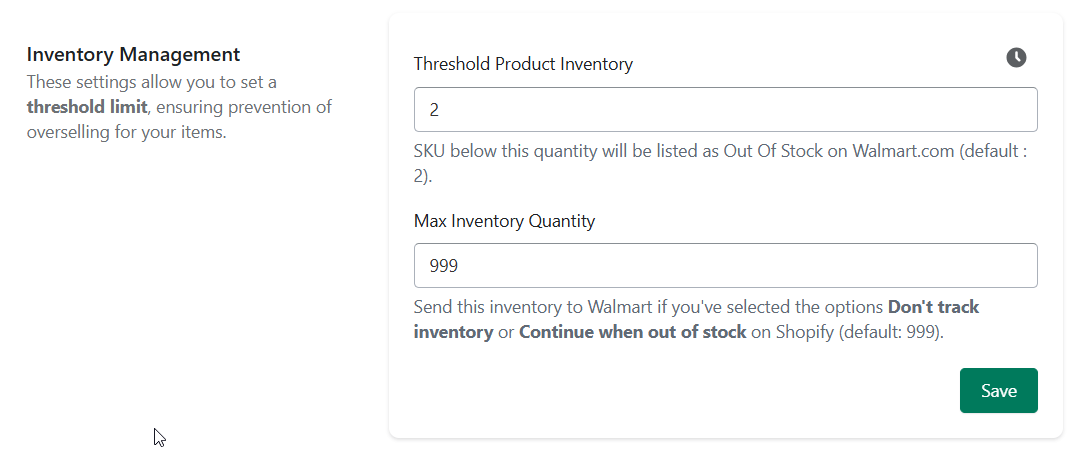The height and width of the screenshot is (460, 1080).
Task: Click the bold "Continue when out of stock" text
Action: [632, 332]
